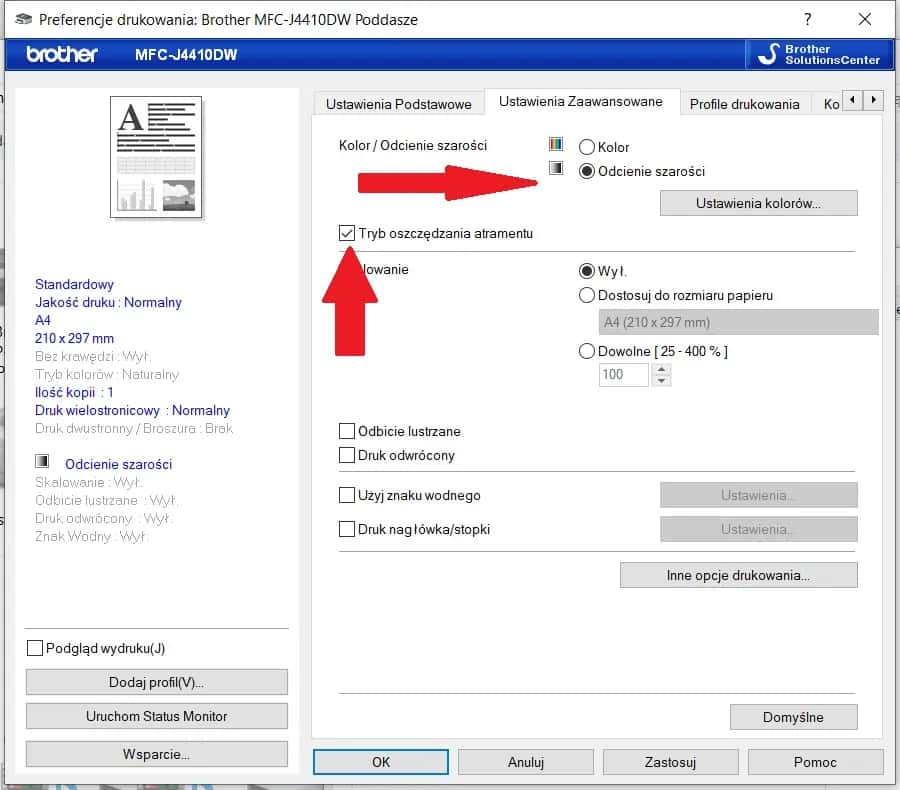Switch to Ustawienia Podstawowe tab

coord(398,103)
